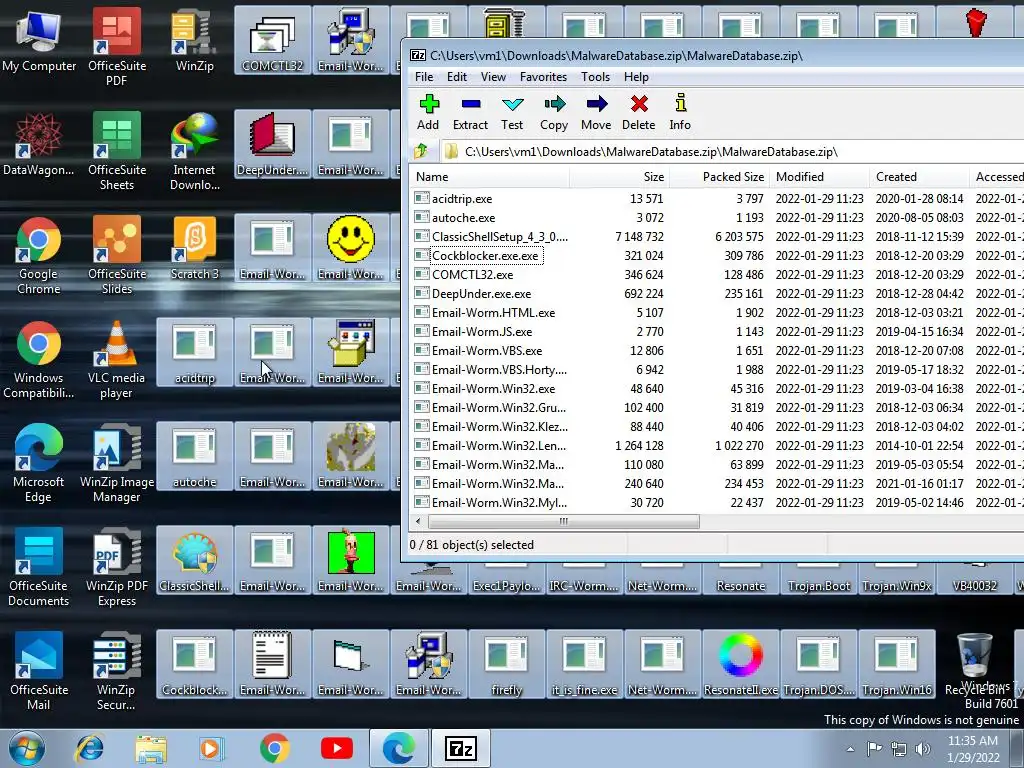Click the Google Chrome desktop icon
Viewport: 1024px width, 768px height.
(39, 256)
